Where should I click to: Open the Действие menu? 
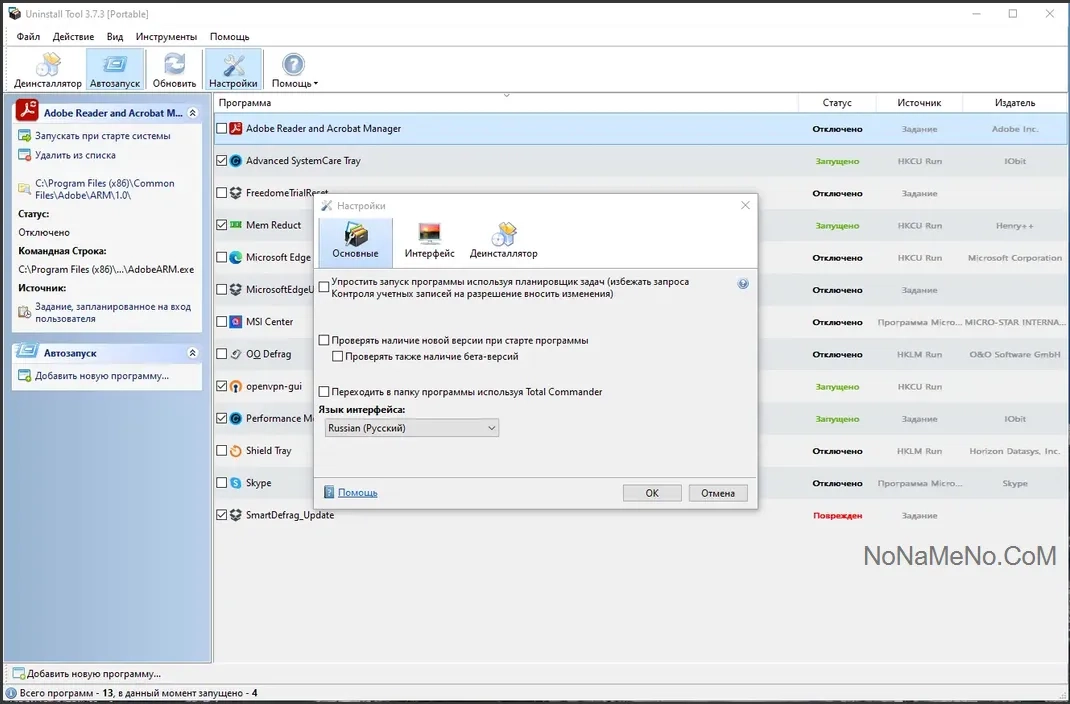coord(73,36)
